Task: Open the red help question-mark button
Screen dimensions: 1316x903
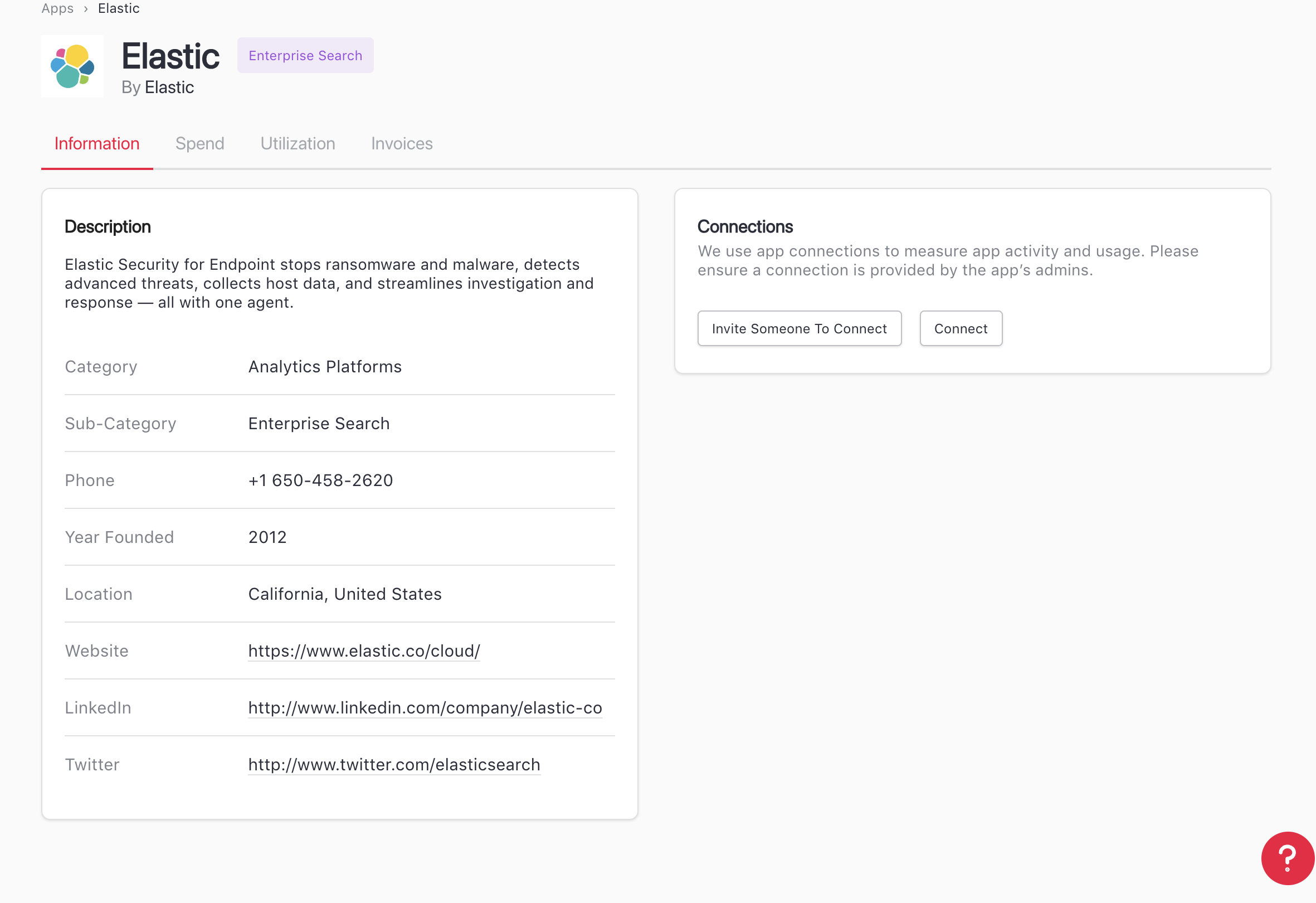Action: (x=1287, y=858)
